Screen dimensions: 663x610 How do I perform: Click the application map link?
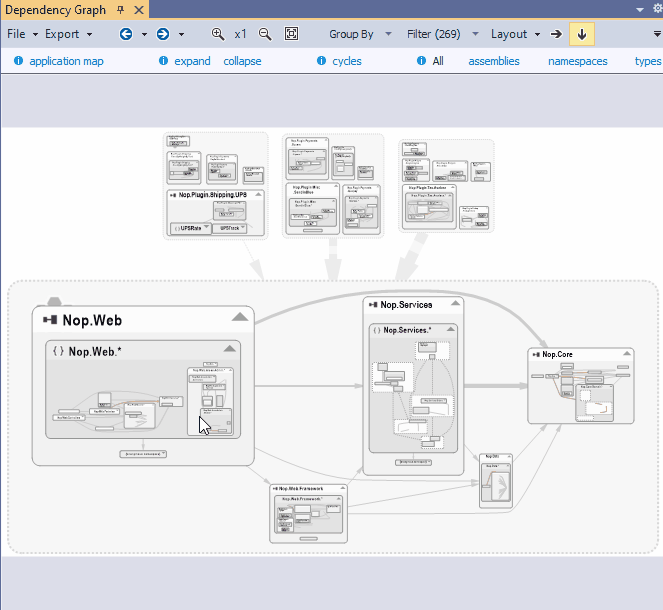pos(66,61)
